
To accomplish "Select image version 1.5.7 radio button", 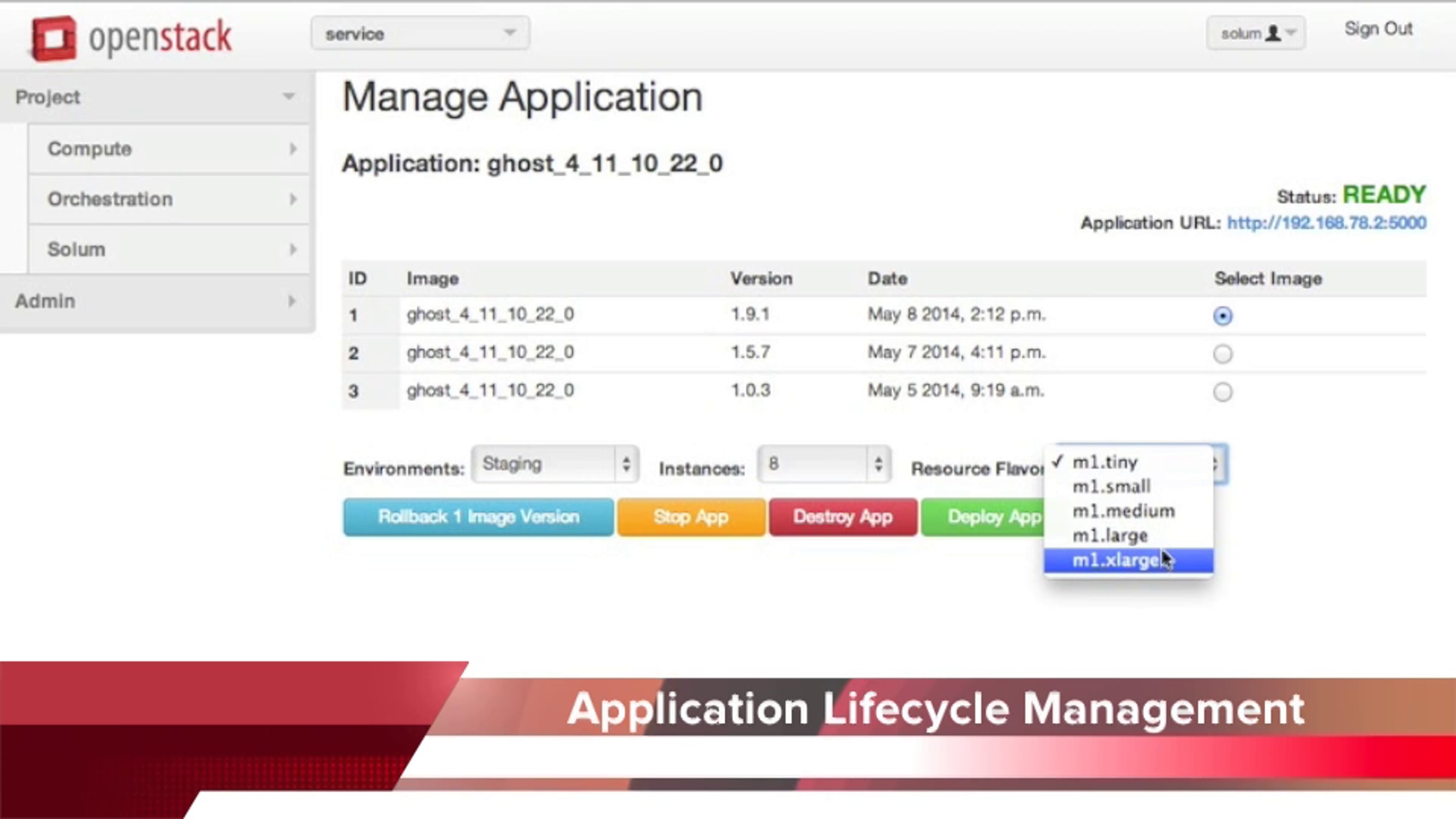I will pyautogui.click(x=1222, y=354).
